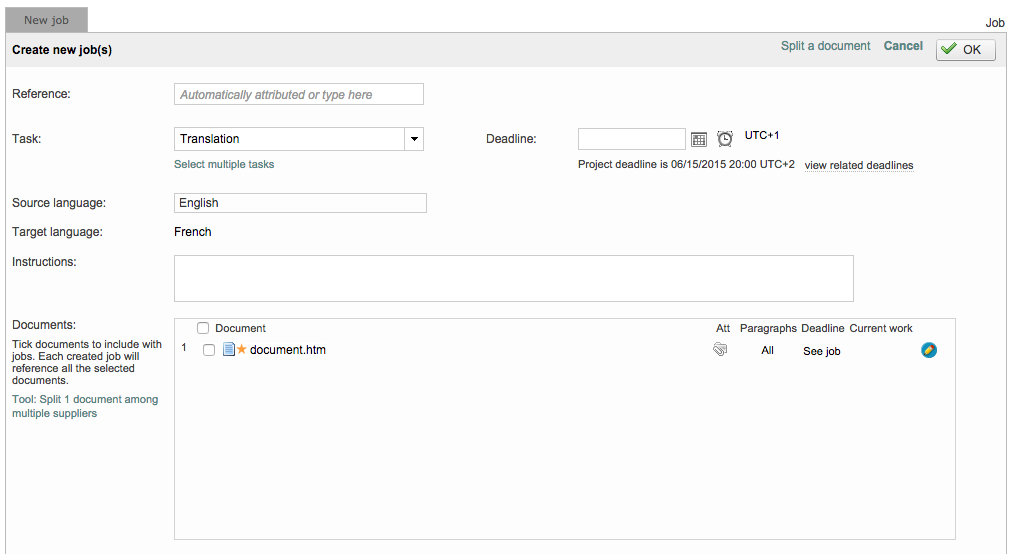1013x554 pixels.
Task: Click view related deadlines link
Action: 858,165
